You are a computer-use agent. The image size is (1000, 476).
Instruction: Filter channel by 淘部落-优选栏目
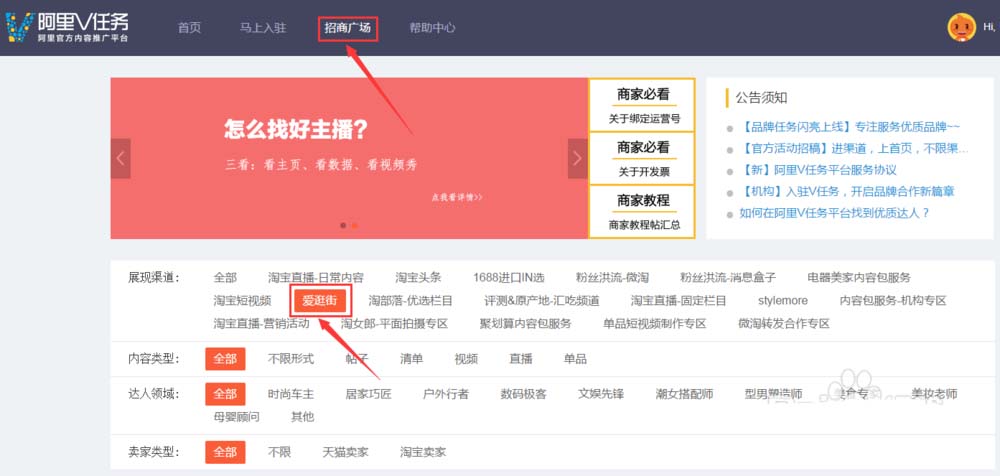(411, 301)
